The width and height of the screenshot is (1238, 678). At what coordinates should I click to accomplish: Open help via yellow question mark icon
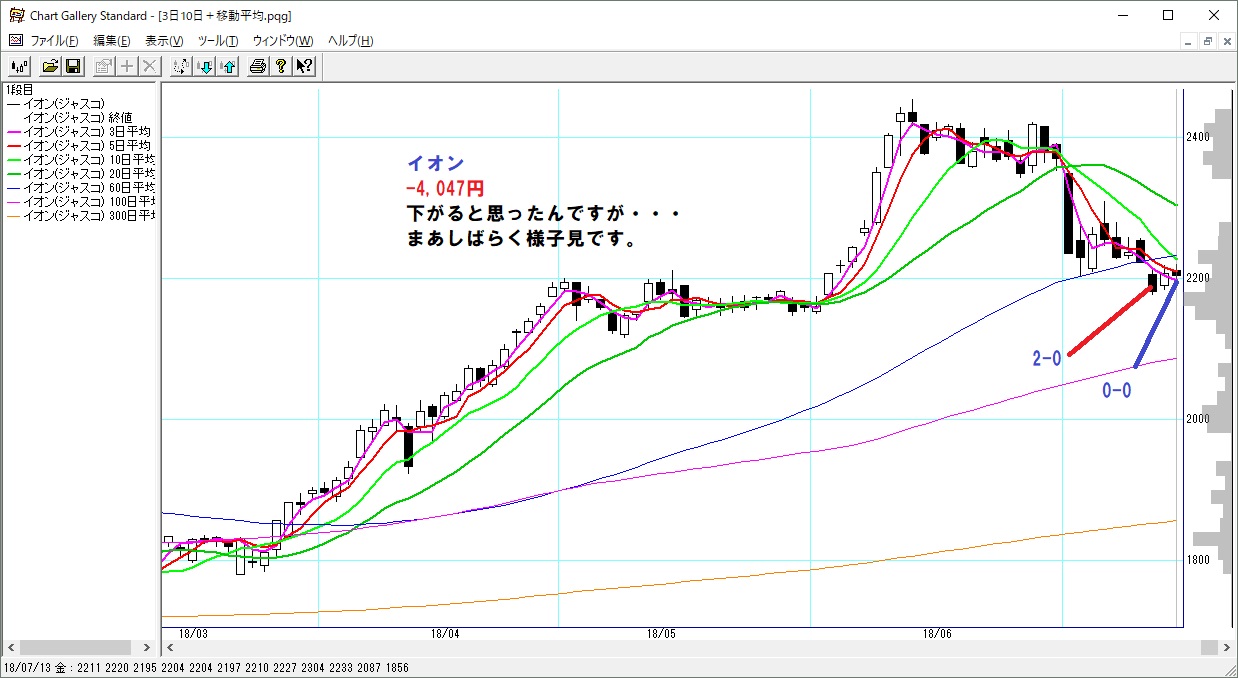pyautogui.click(x=281, y=66)
